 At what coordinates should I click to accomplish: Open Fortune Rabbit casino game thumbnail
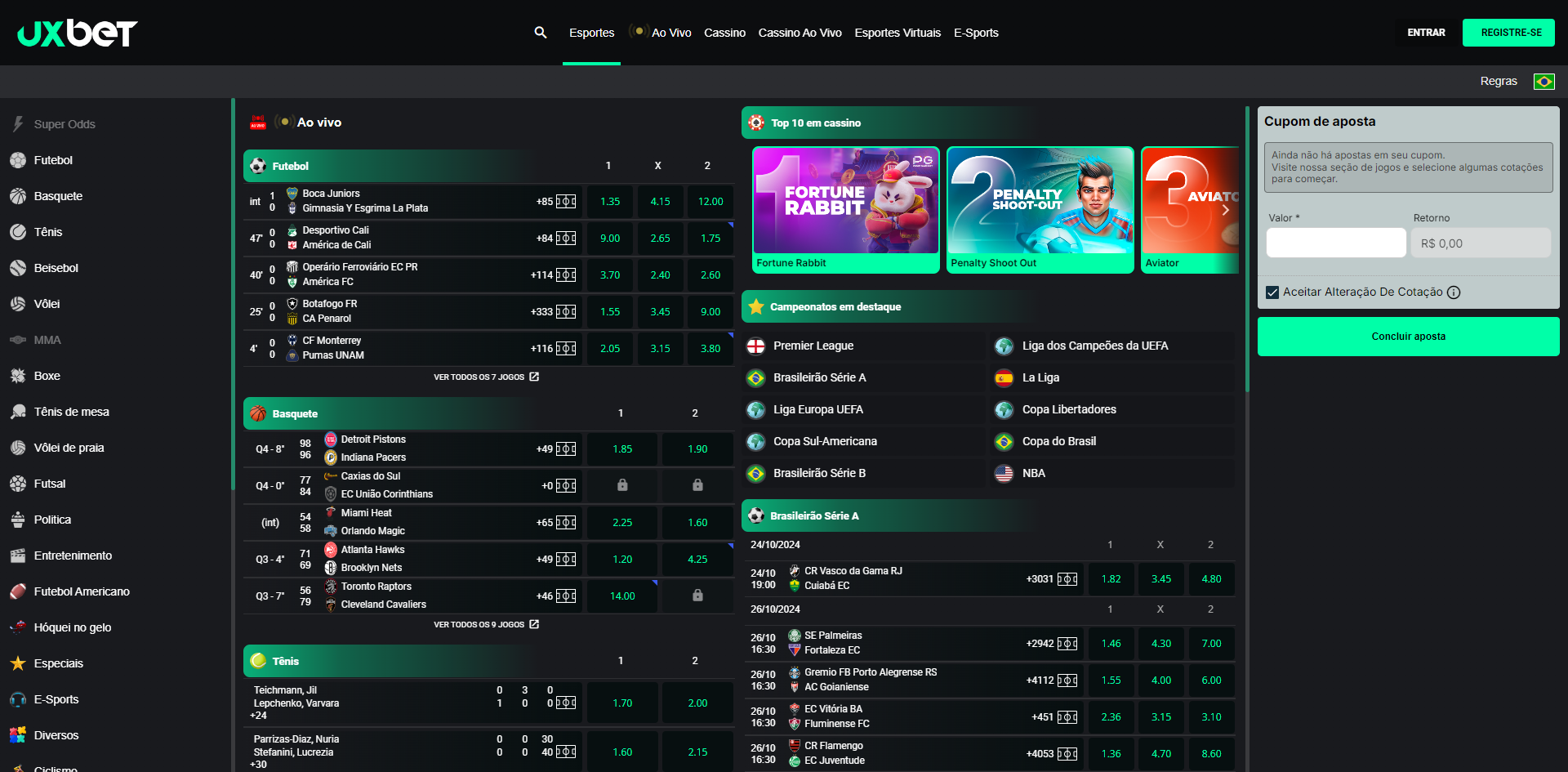point(846,210)
